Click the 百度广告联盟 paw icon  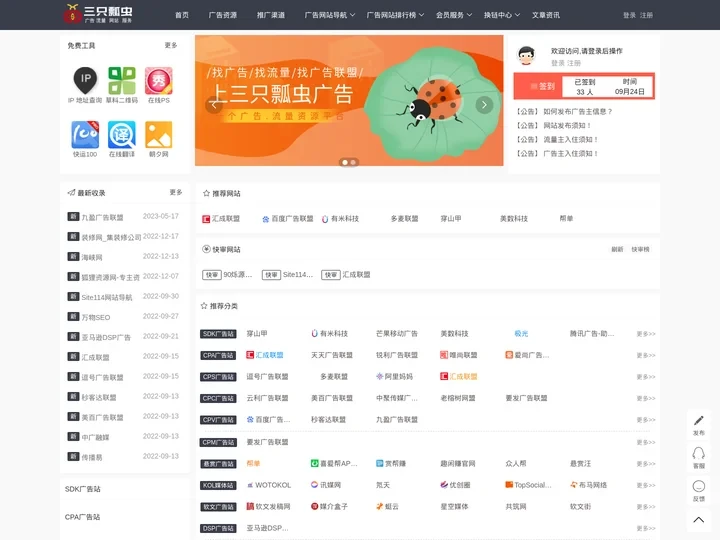pos(265,219)
